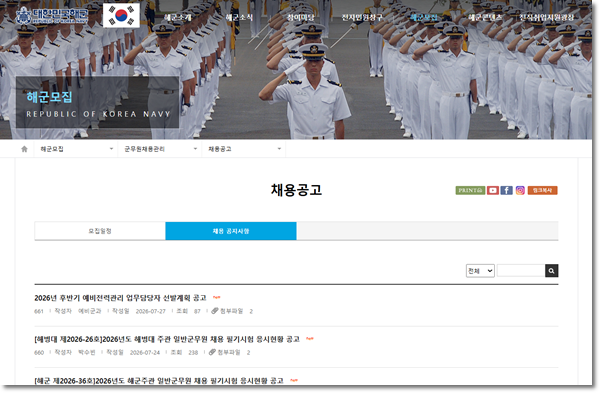Click the magnifier search button
600x393 pixels.
(x=551, y=271)
